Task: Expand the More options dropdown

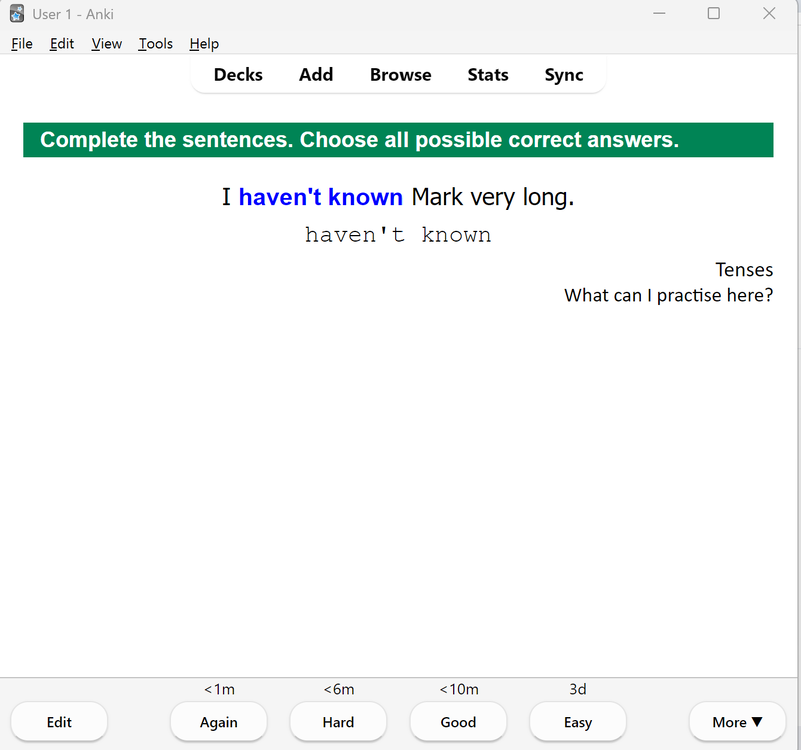Action: 737,721
